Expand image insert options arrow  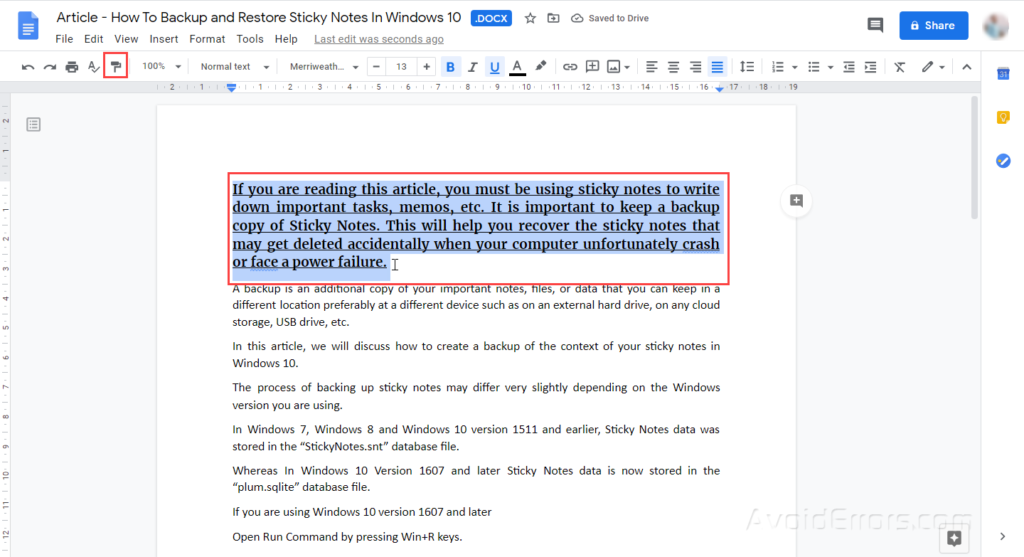click(x=627, y=67)
